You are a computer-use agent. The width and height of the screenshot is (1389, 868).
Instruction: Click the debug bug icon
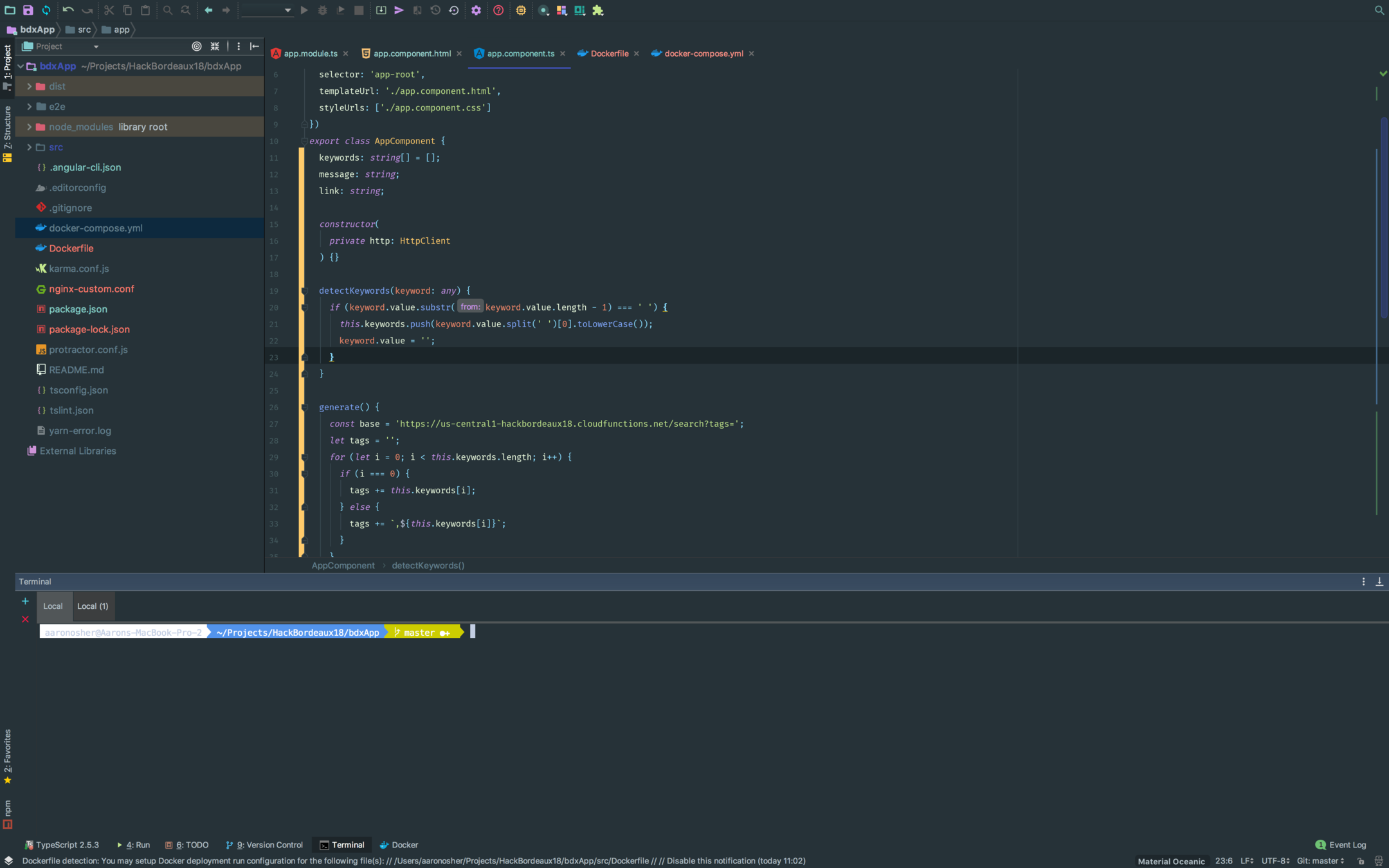pos(322,10)
